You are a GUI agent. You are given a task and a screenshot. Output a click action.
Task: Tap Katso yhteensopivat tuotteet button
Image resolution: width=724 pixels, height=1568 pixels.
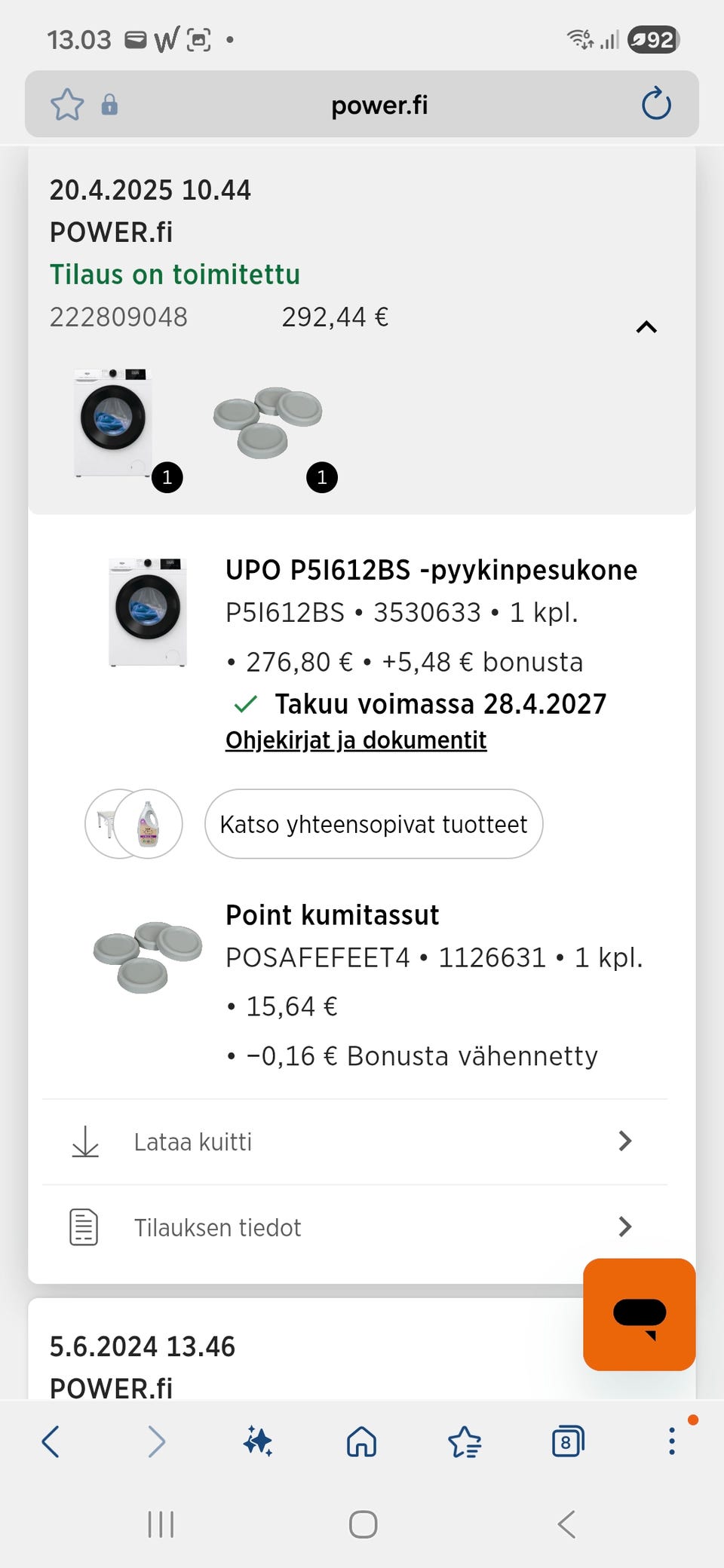(x=373, y=824)
